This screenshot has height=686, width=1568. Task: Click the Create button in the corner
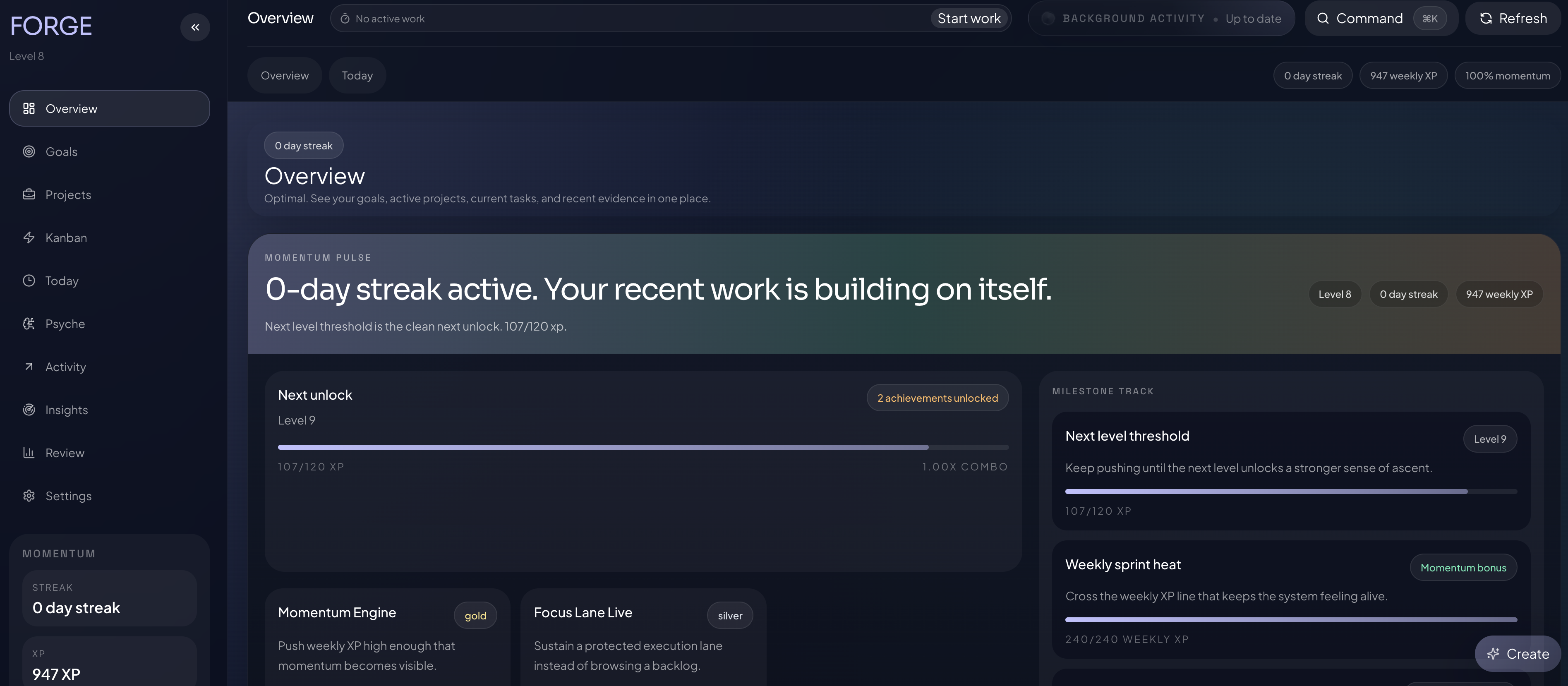1517,654
